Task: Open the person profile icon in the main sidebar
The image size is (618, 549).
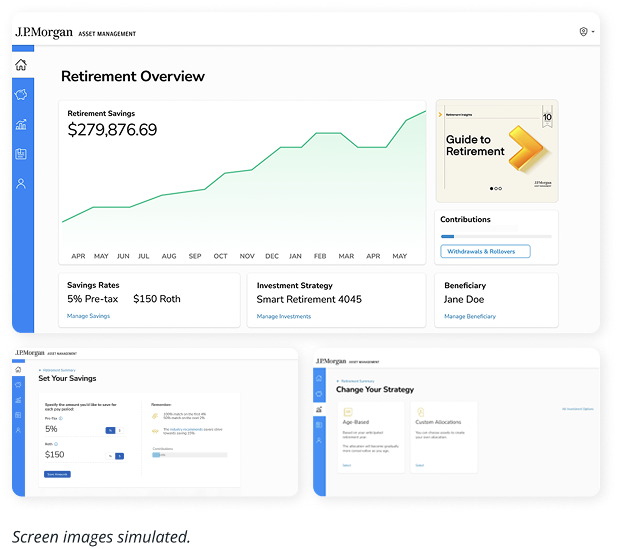Action: [x=21, y=184]
